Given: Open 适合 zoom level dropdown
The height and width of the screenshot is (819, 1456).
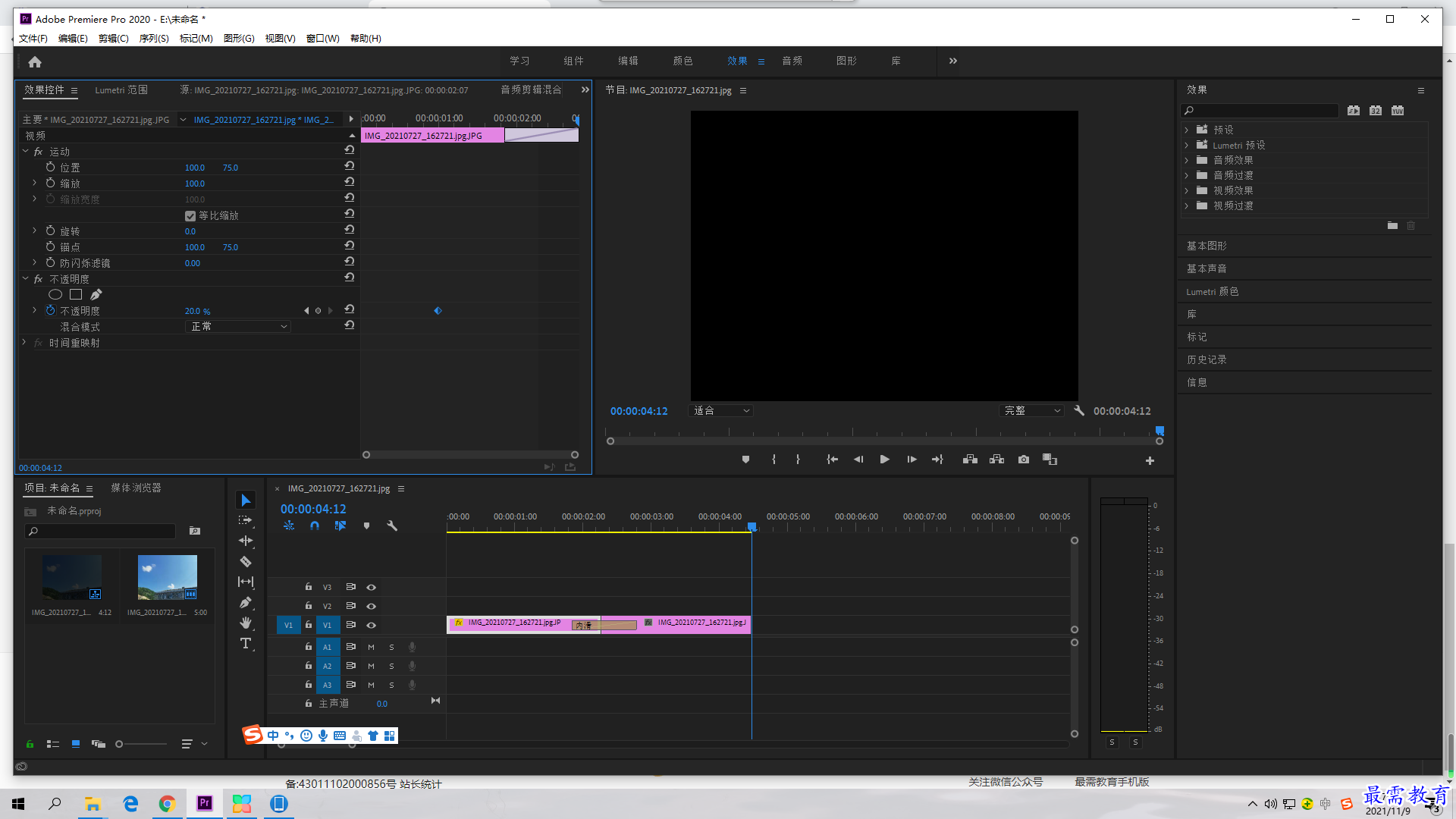Looking at the screenshot, I should (720, 410).
